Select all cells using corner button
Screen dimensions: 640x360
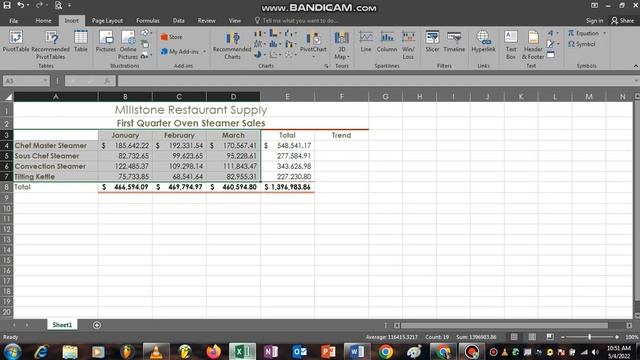pos(7,97)
